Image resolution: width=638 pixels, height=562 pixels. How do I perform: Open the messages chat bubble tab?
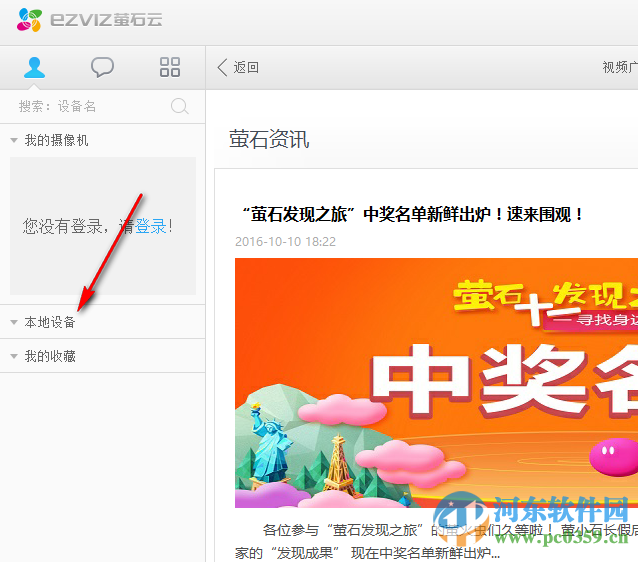point(102,67)
